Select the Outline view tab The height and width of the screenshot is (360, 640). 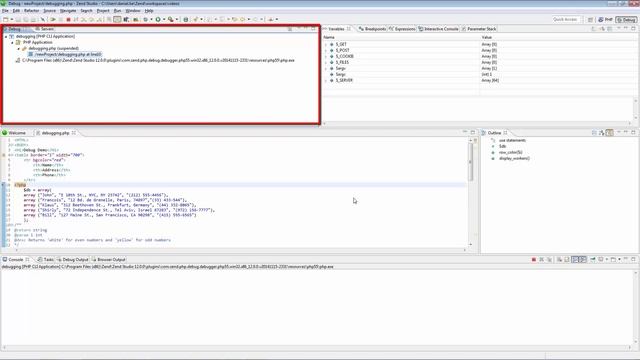(494, 133)
